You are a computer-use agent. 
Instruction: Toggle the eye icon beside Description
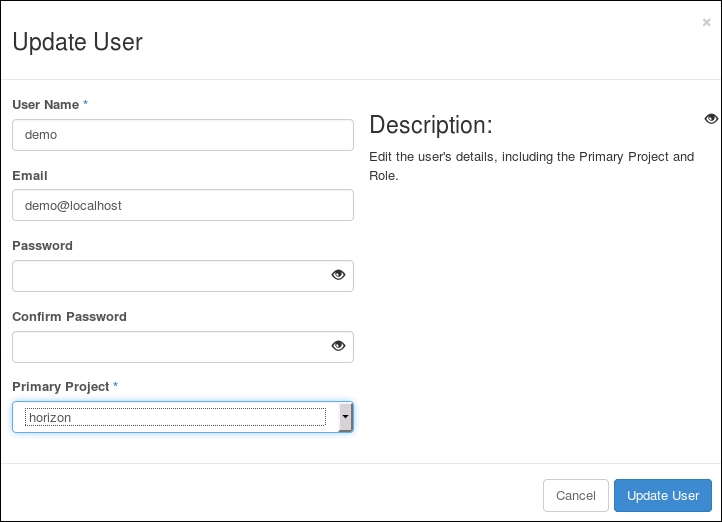(x=711, y=119)
